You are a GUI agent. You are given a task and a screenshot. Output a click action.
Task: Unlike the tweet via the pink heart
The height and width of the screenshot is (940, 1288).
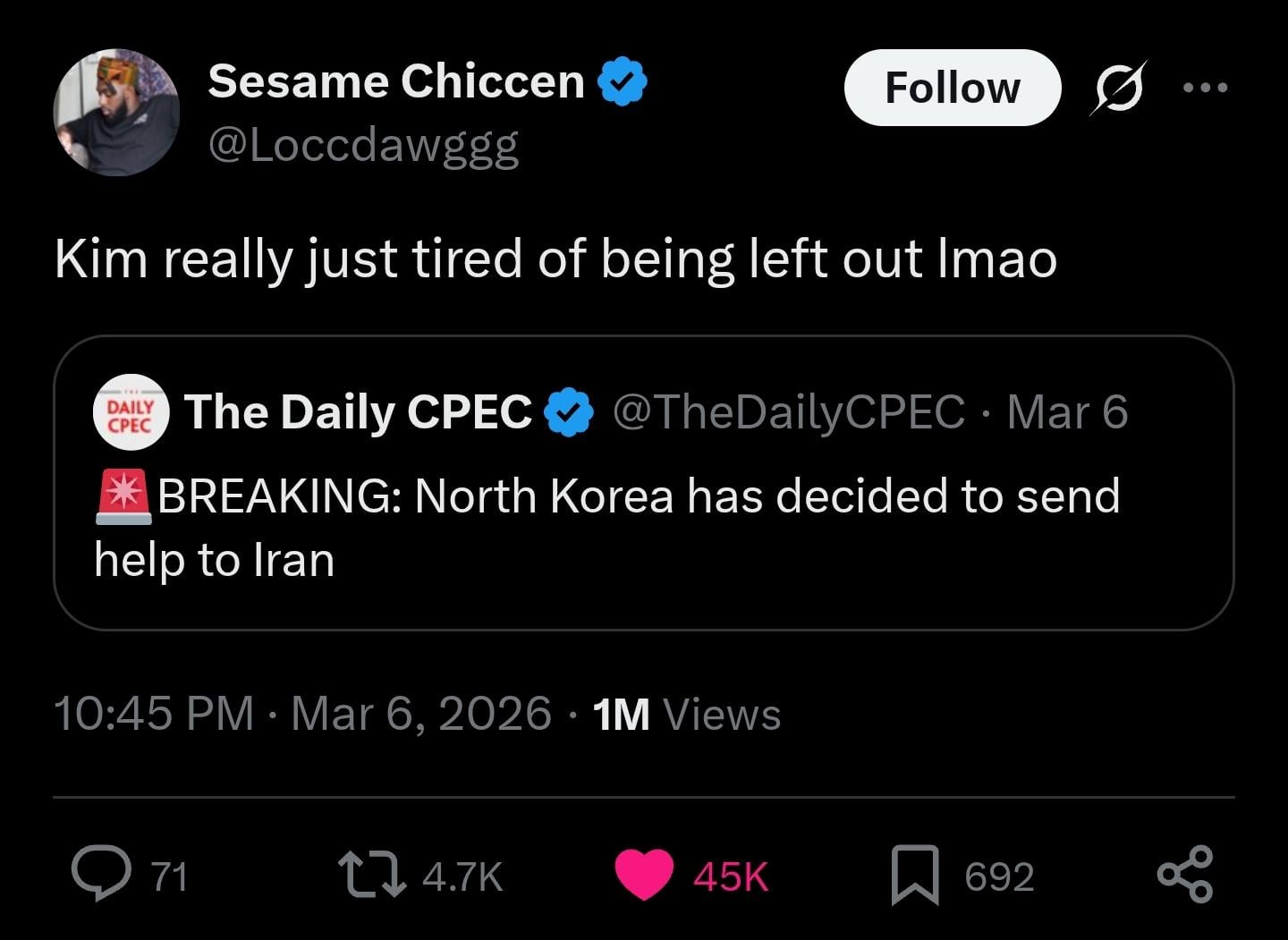pos(644,874)
